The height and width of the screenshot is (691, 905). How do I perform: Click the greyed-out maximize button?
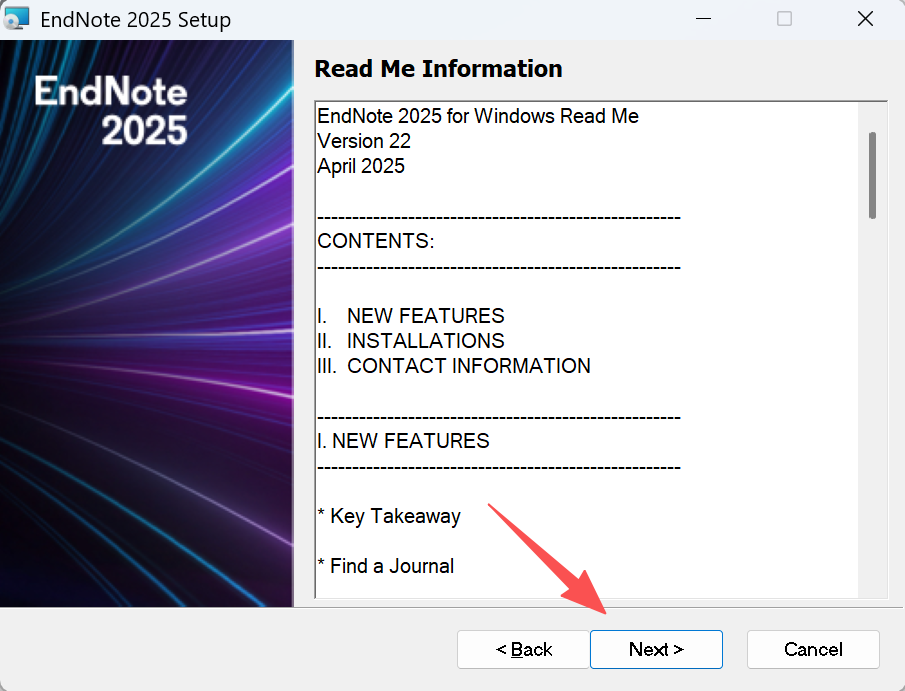[784, 19]
